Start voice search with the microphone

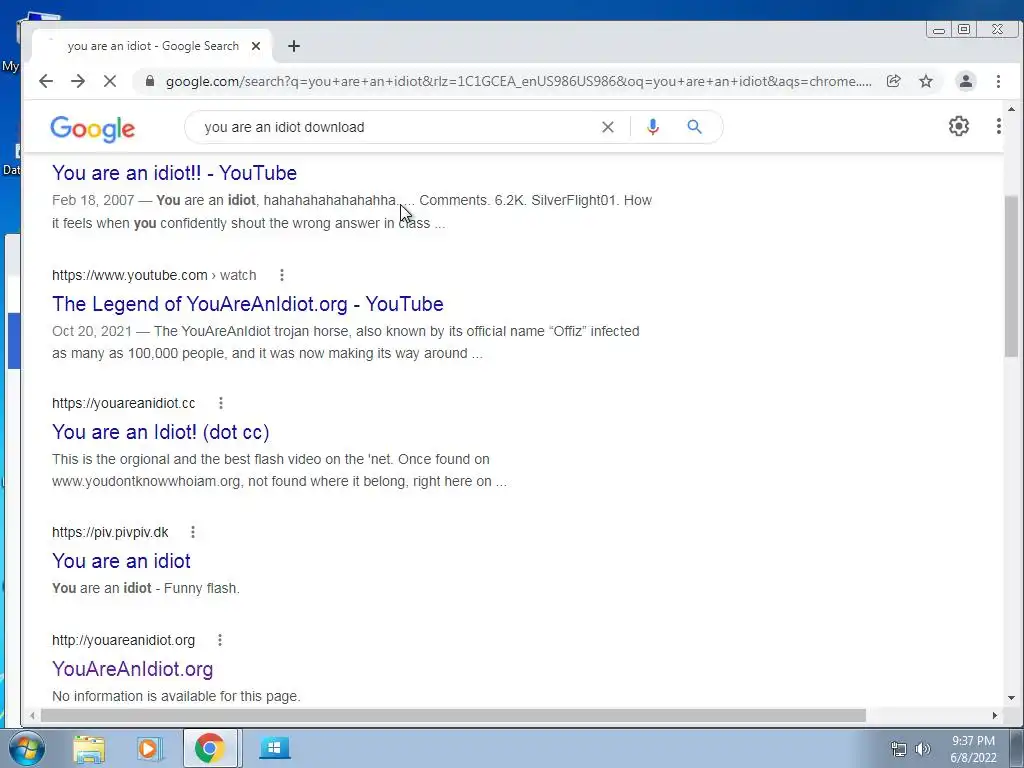652,127
